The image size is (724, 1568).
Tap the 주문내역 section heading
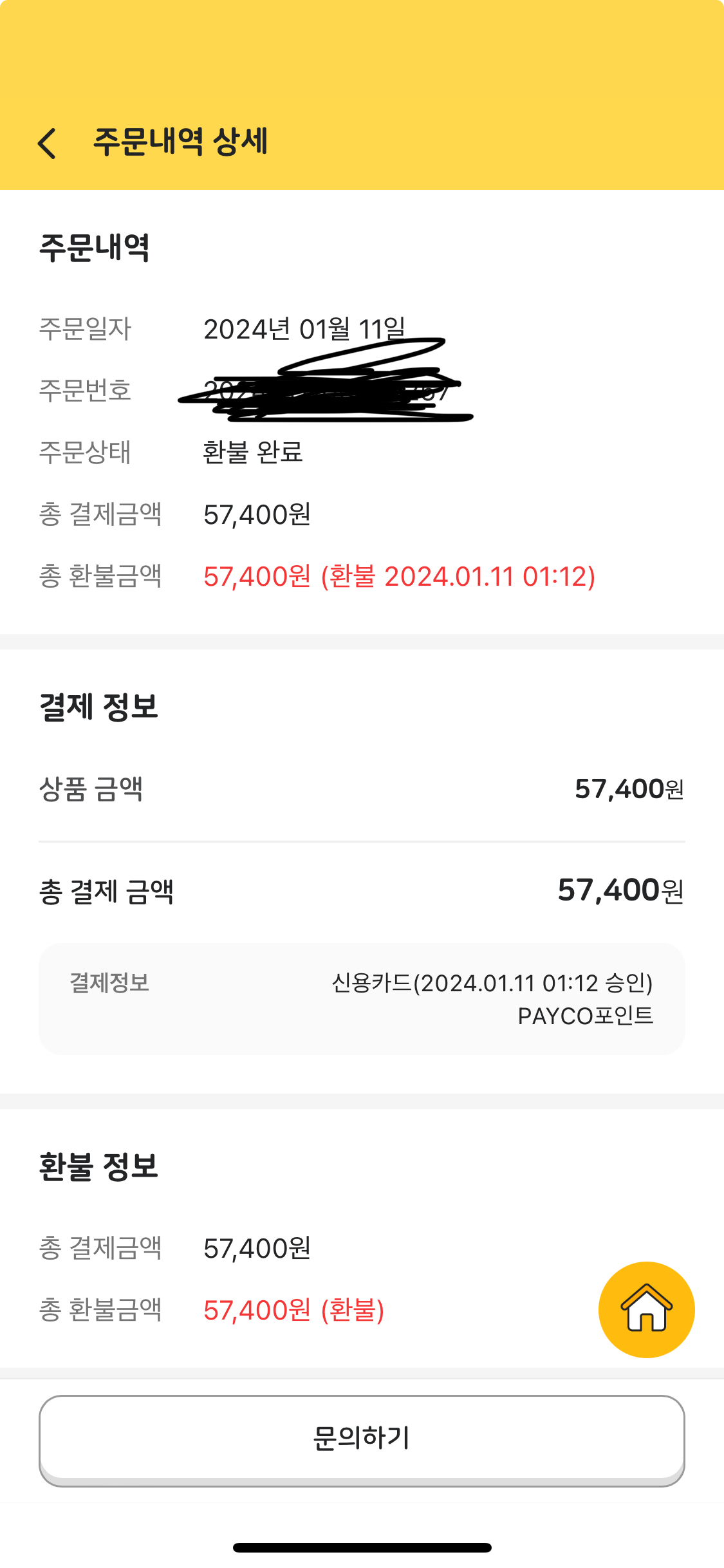pos(95,248)
